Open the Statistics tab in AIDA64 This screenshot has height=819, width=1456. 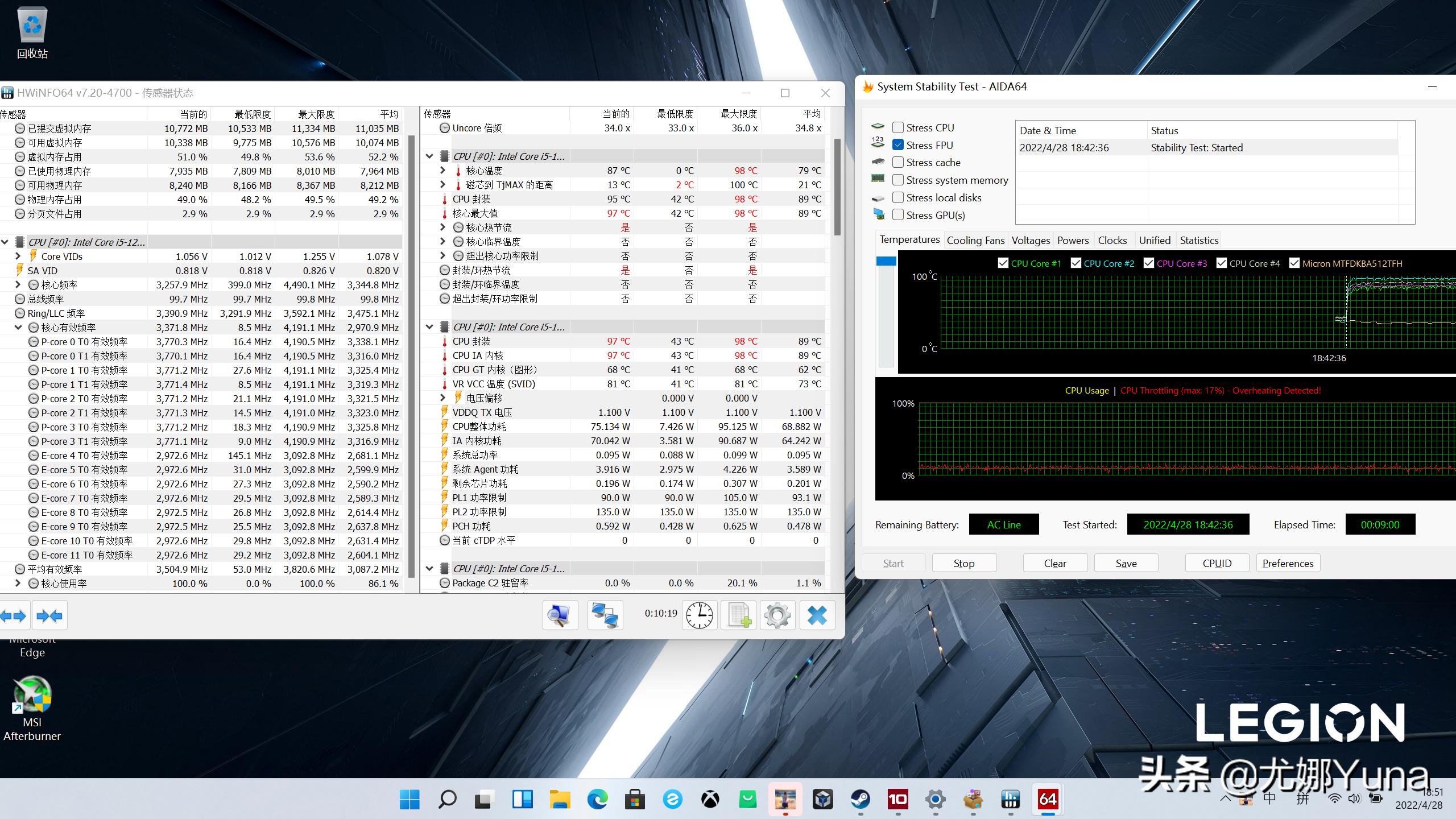coord(1199,241)
